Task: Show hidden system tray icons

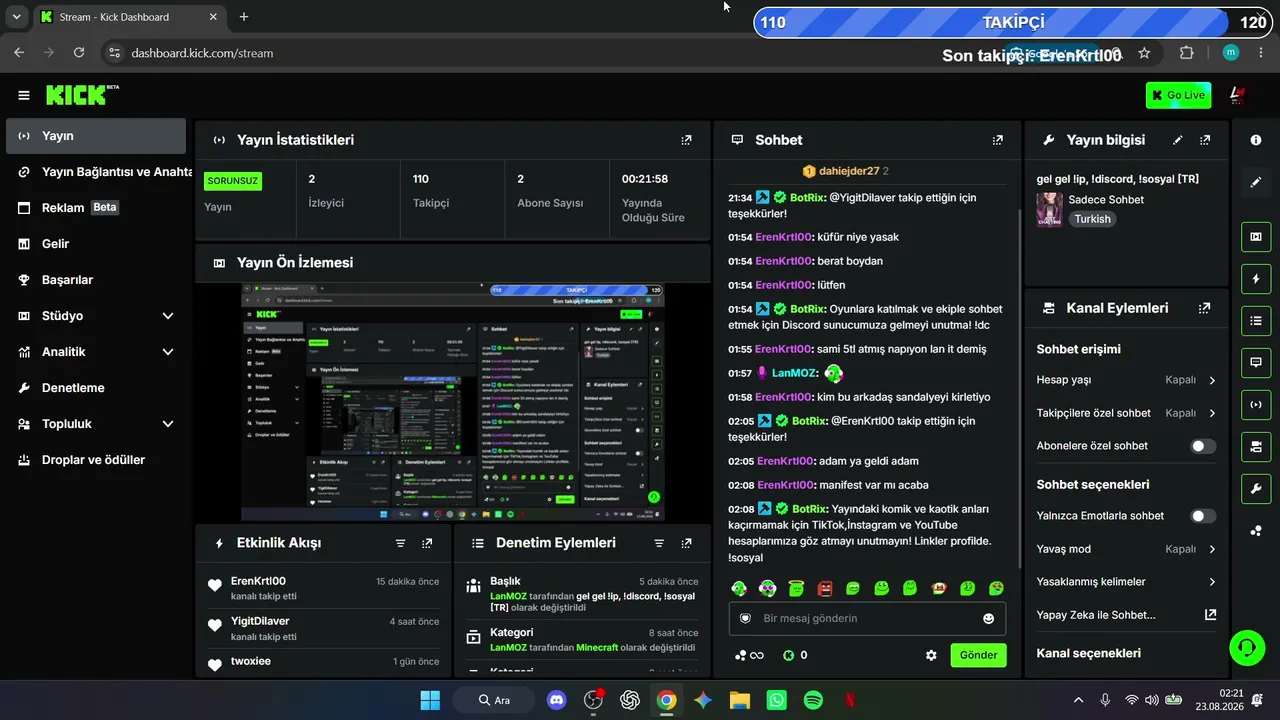Action: pos(1078,700)
